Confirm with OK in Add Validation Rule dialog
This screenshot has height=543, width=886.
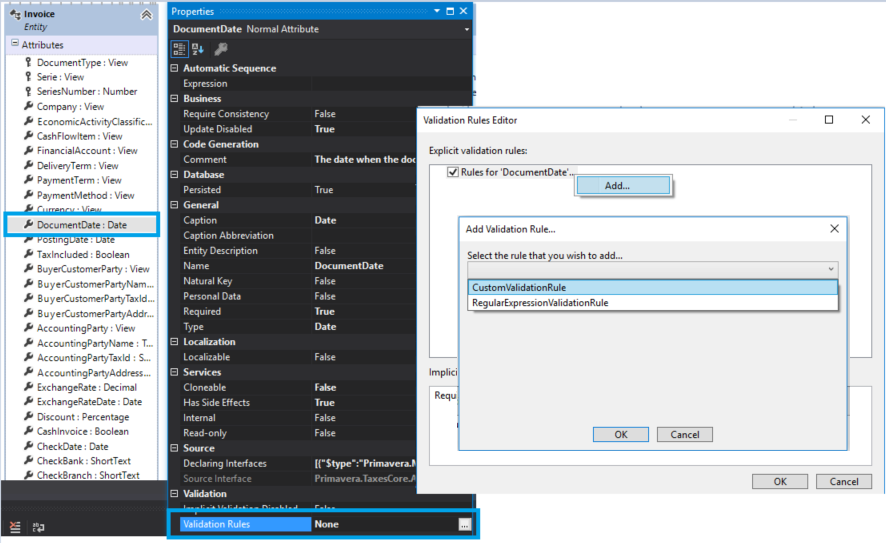tap(620, 435)
